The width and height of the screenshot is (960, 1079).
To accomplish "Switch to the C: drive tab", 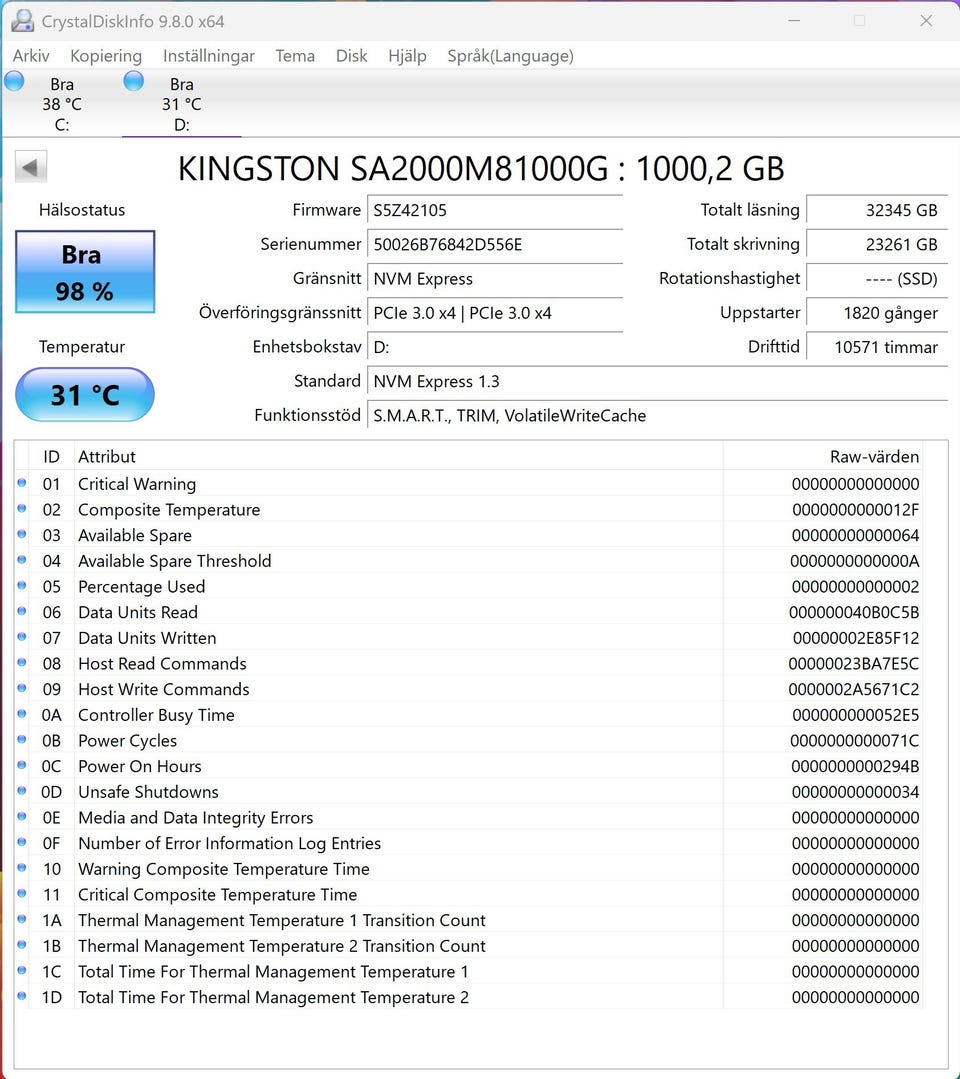I will (61, 104).
